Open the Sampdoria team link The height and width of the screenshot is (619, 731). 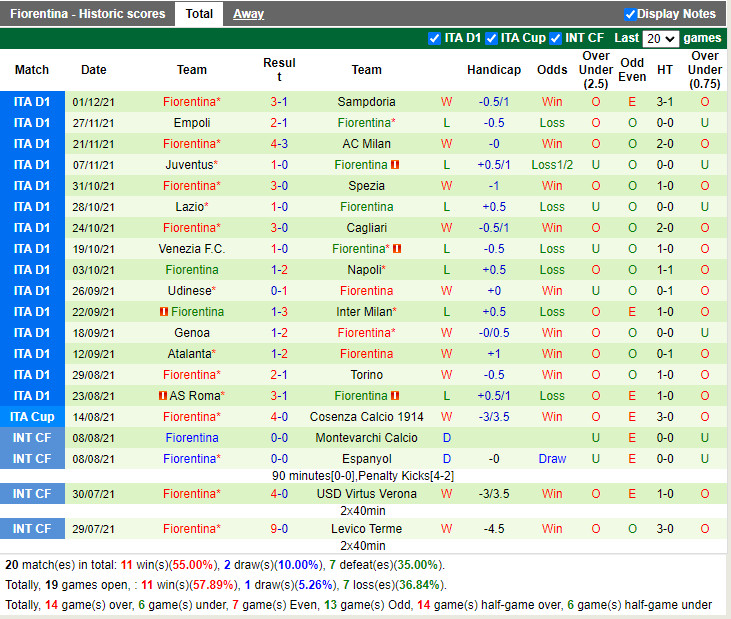pyautogui.click(x=366, y=102)
